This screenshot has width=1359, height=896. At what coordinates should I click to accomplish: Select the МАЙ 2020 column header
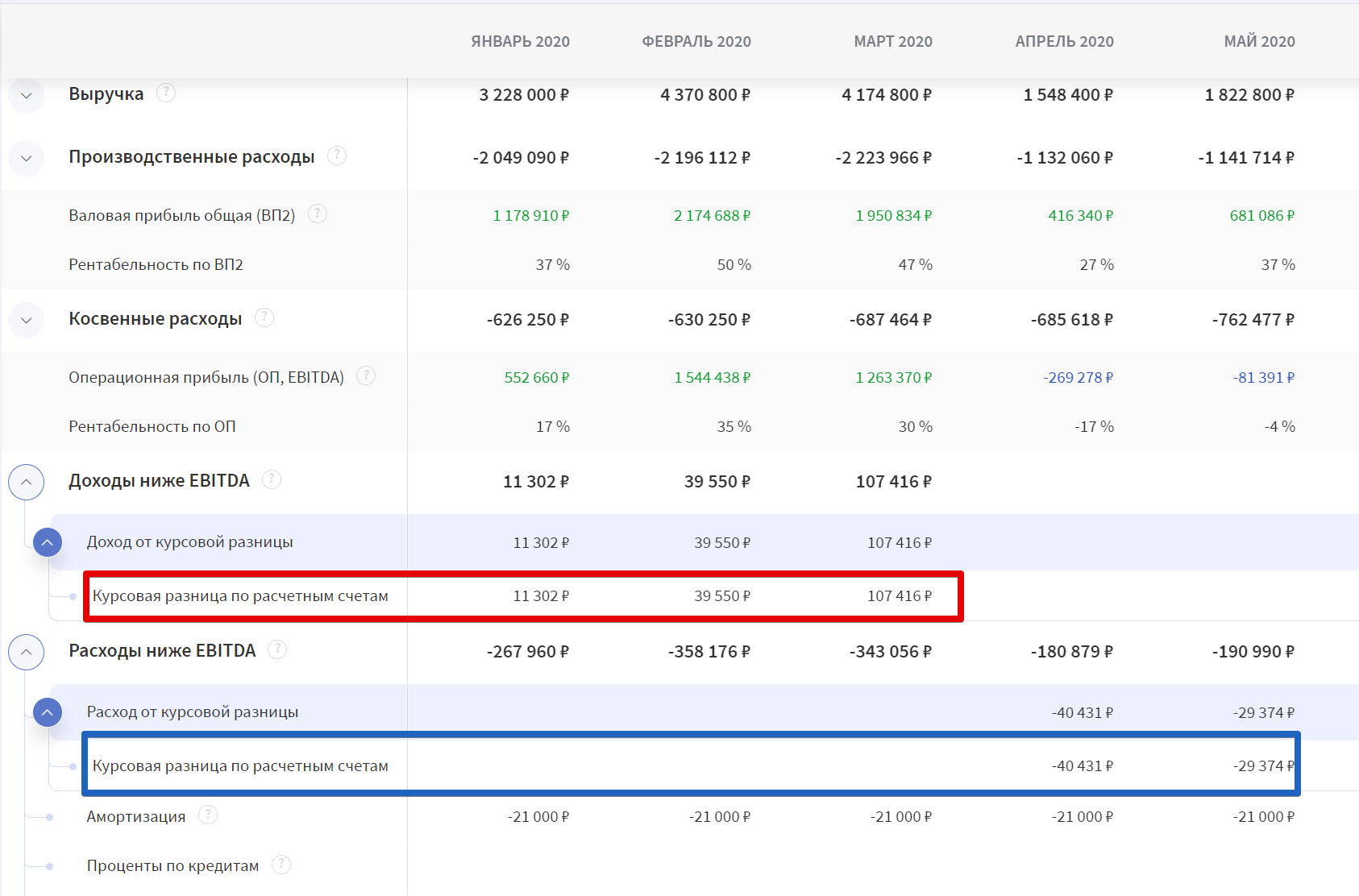click(x=1259, y=41)
